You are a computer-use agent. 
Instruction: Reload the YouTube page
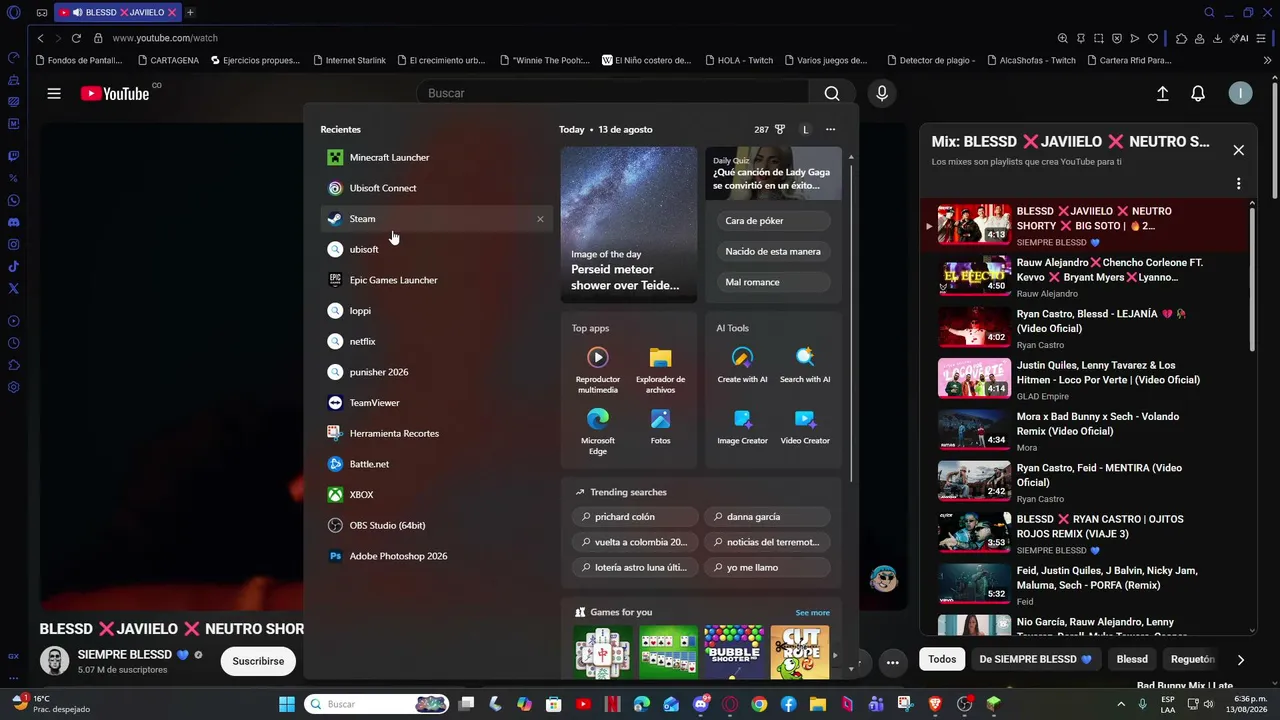pyautogui.click(x=76, y=38)
